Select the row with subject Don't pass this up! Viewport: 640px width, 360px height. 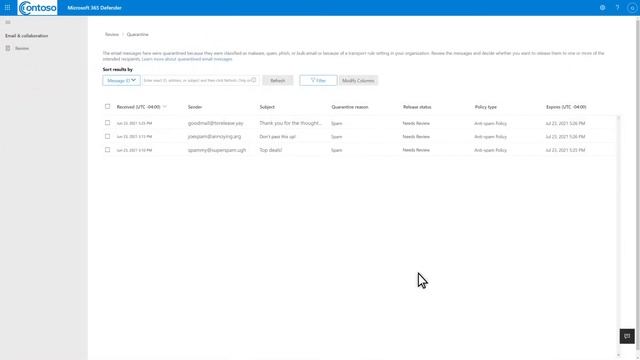pos(107,136)
